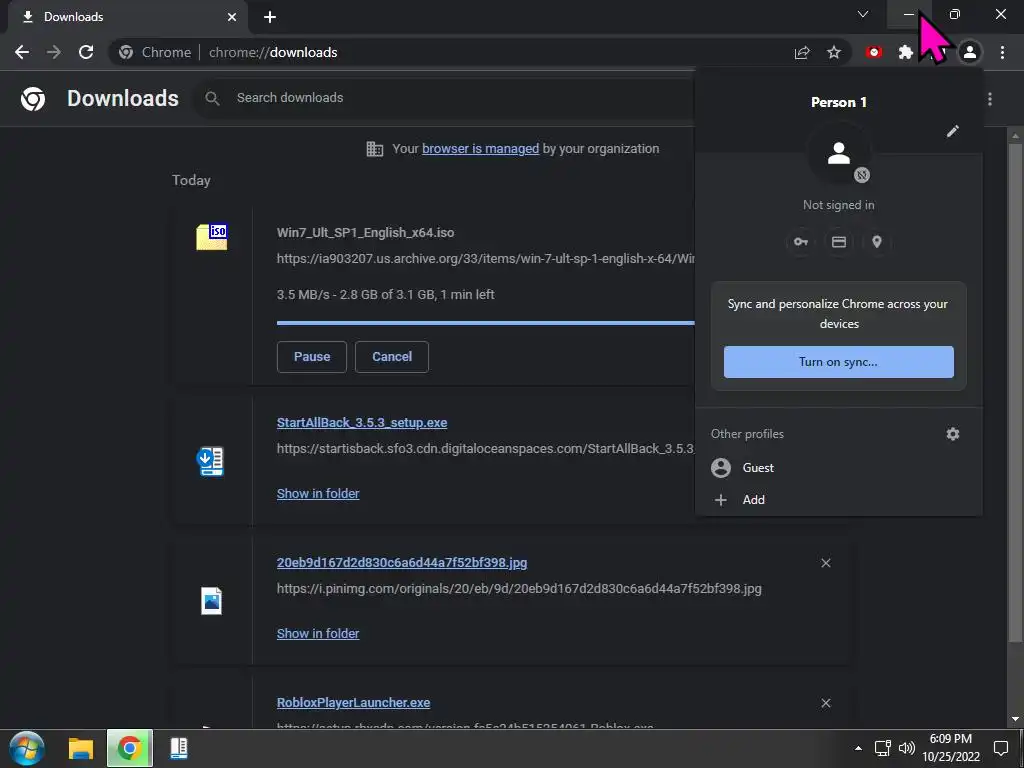Select the Downloads tab

[x=127, y=17]
